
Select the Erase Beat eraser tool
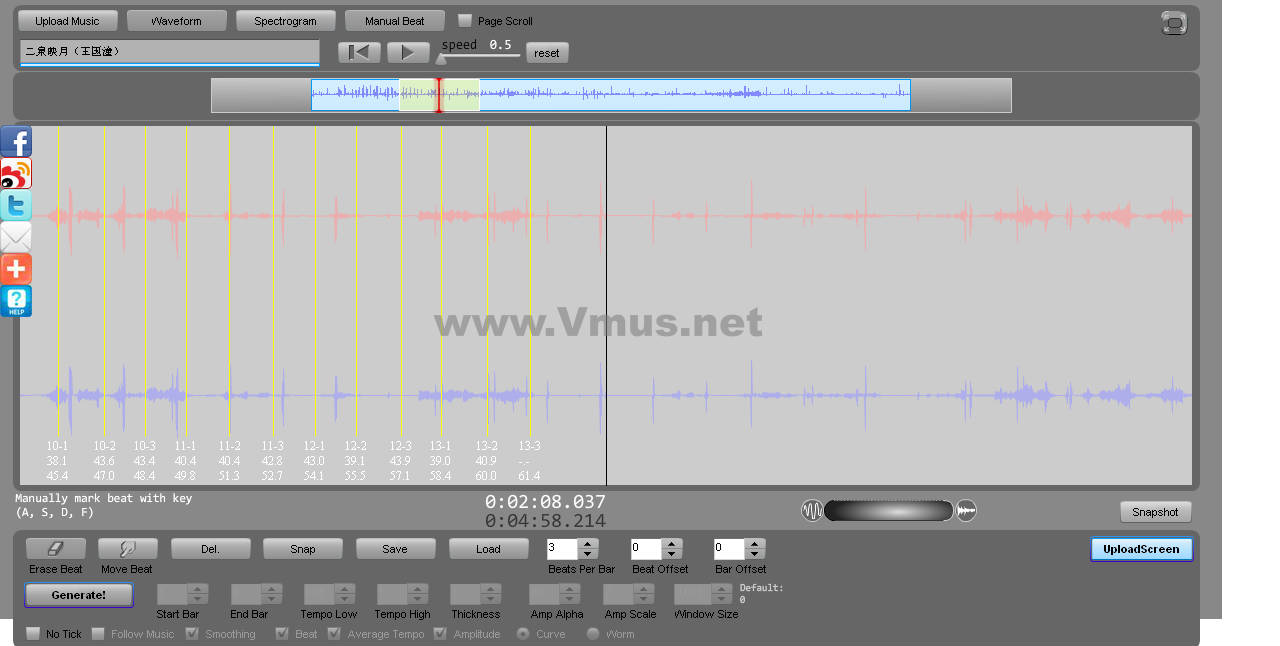[x=55, y=549]
